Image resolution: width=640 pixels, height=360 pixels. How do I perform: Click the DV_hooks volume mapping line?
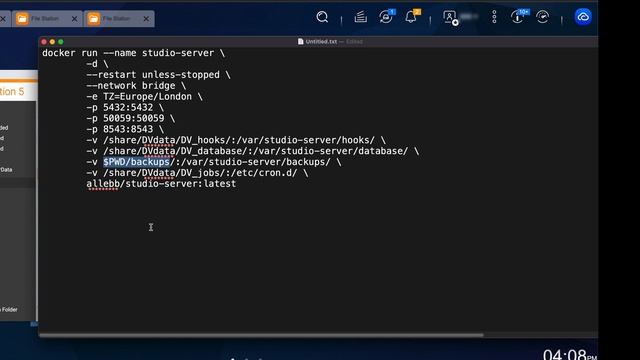tap(236, 140)
